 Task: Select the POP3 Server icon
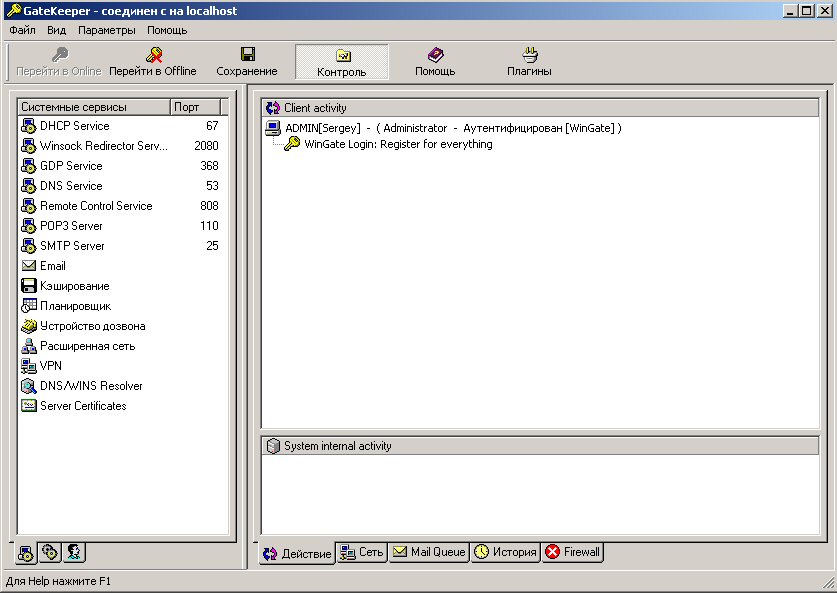(28, 226)
